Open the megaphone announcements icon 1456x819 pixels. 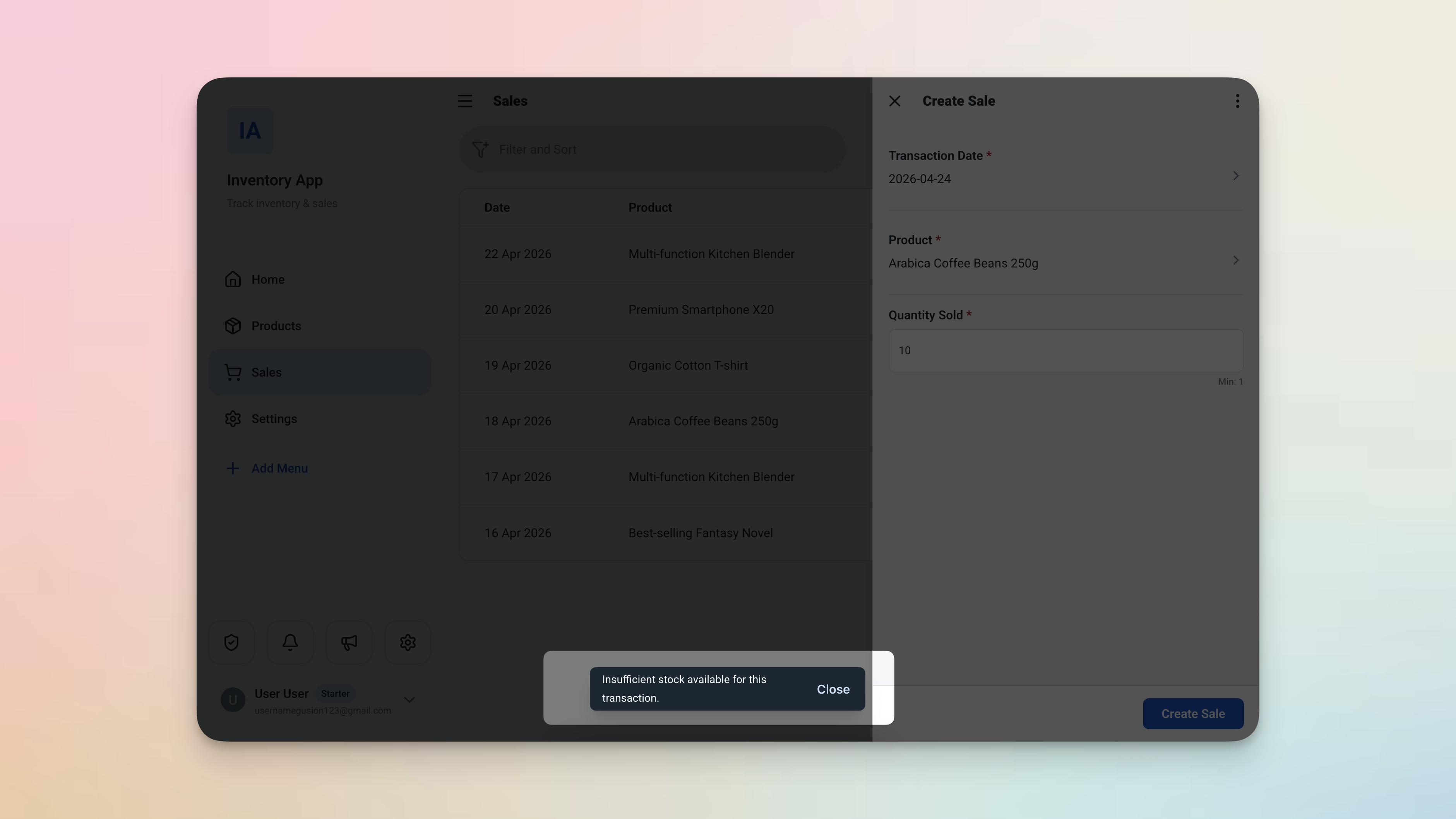(x=349, y=642)
